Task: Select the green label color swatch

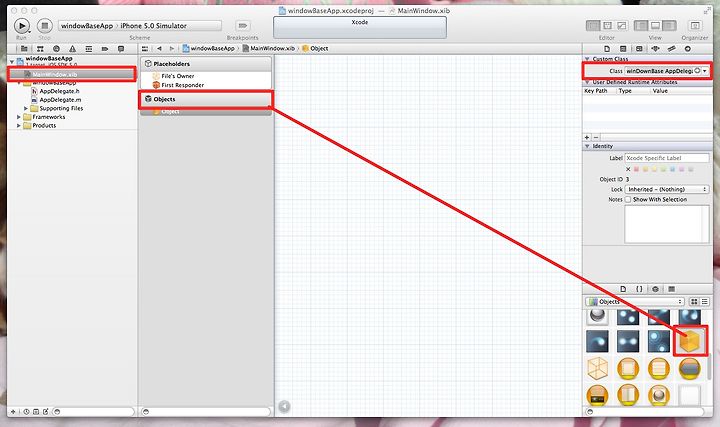Action: tap(664, 169)
